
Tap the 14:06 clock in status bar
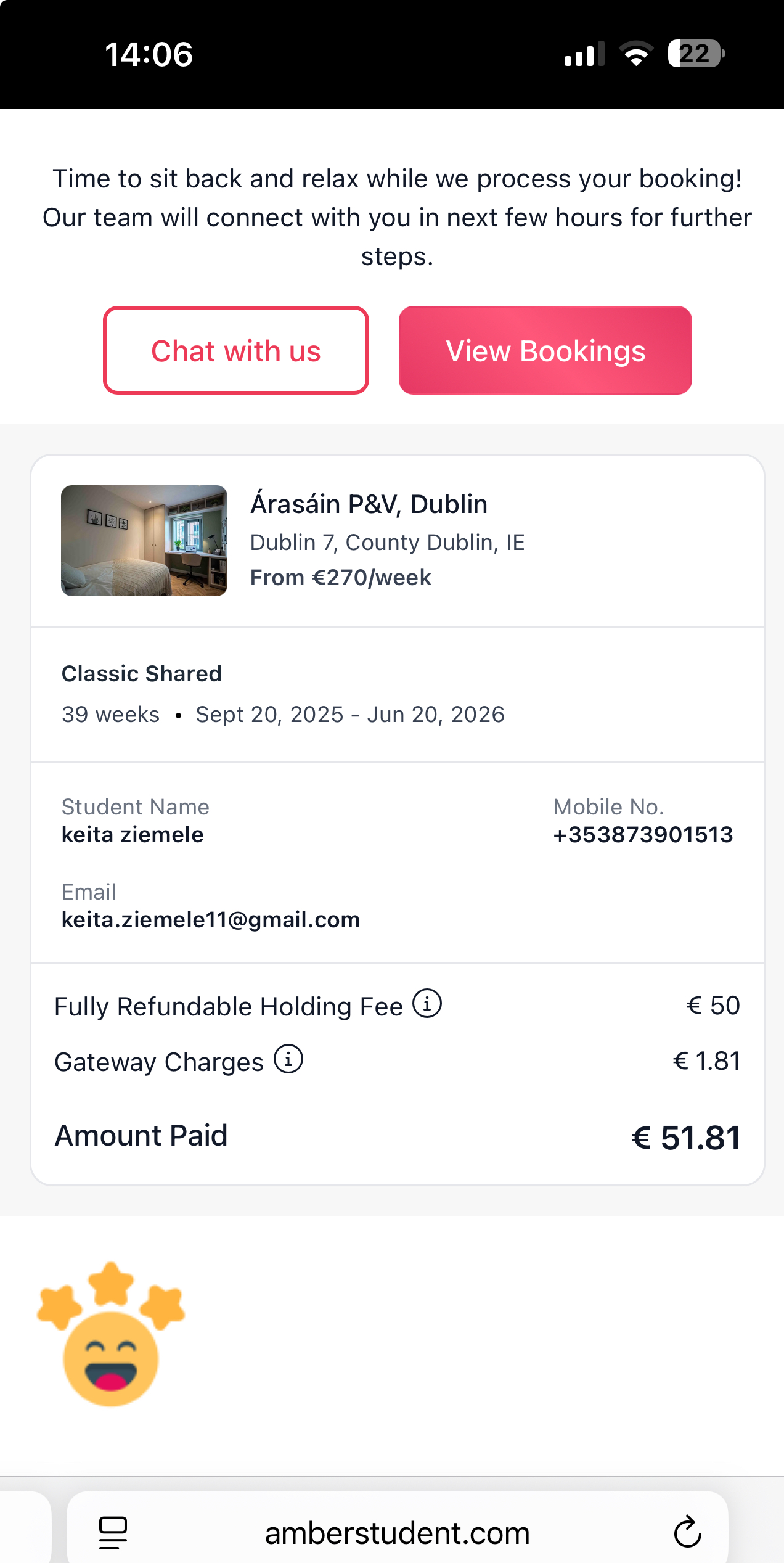(149, 54)
